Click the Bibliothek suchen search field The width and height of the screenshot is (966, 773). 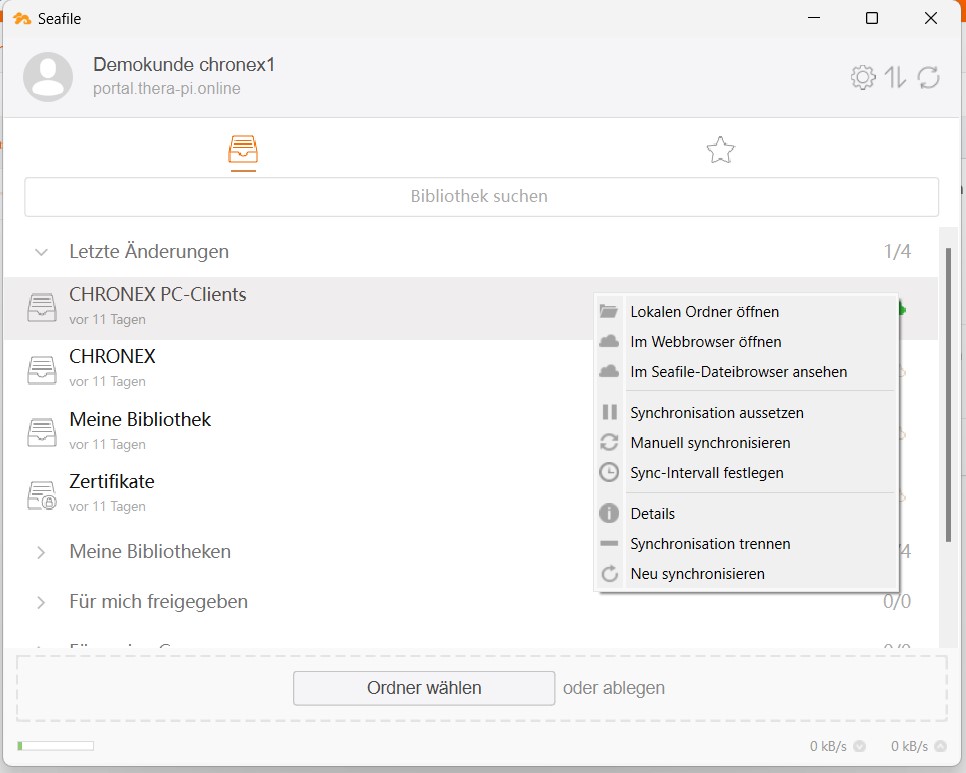[x=482, y=196]
